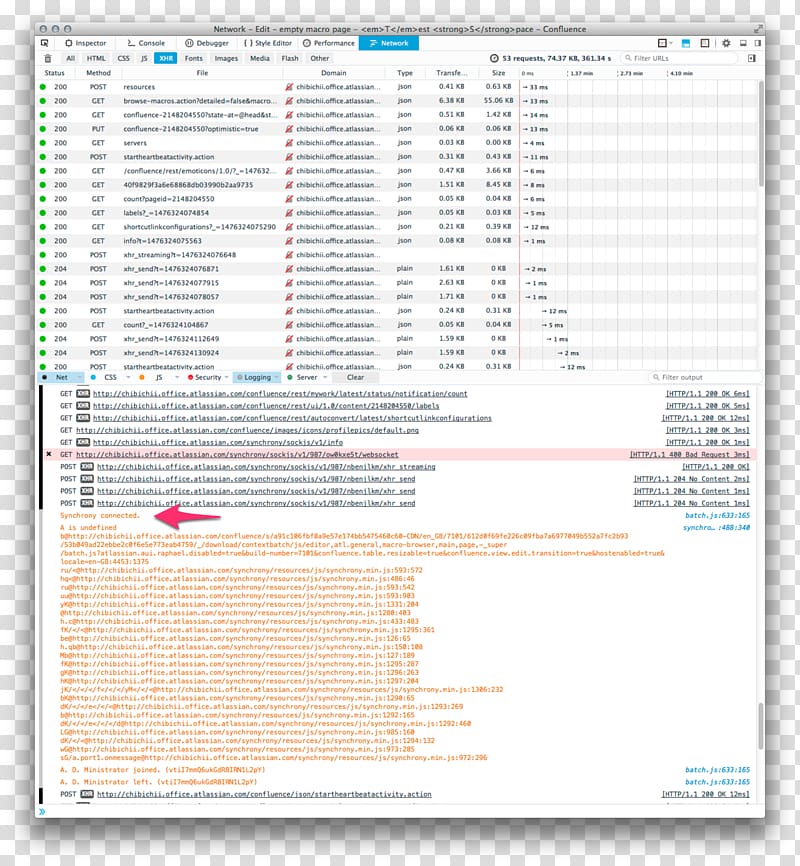Toggle the split console icon
This screenshot has height=866, width=800.
[x=686, y=43]
